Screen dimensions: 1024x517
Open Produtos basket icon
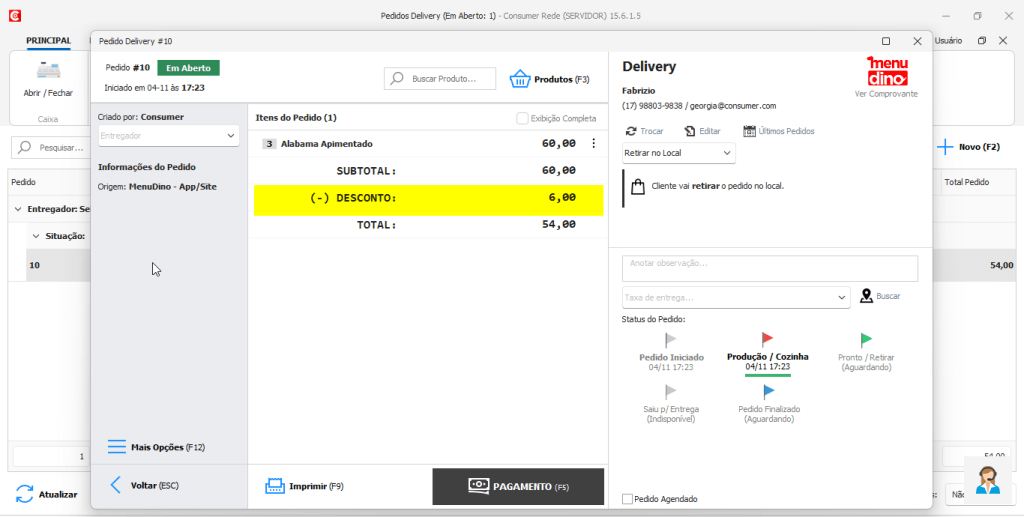[519, 79]
